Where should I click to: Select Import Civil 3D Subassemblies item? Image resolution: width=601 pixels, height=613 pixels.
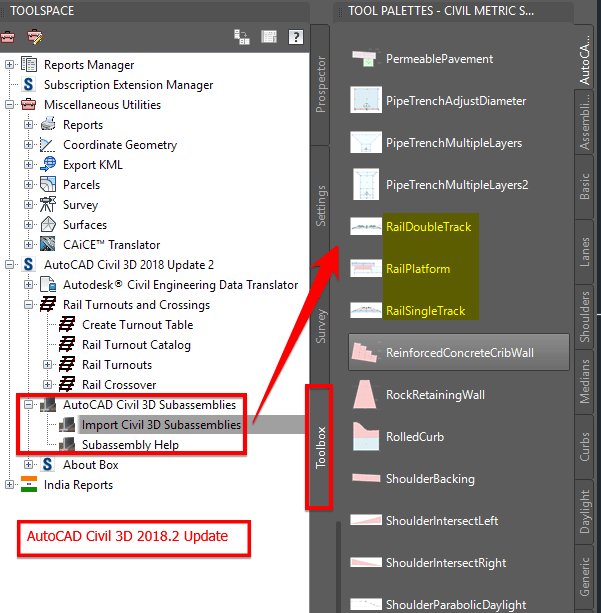pos(161,425)
